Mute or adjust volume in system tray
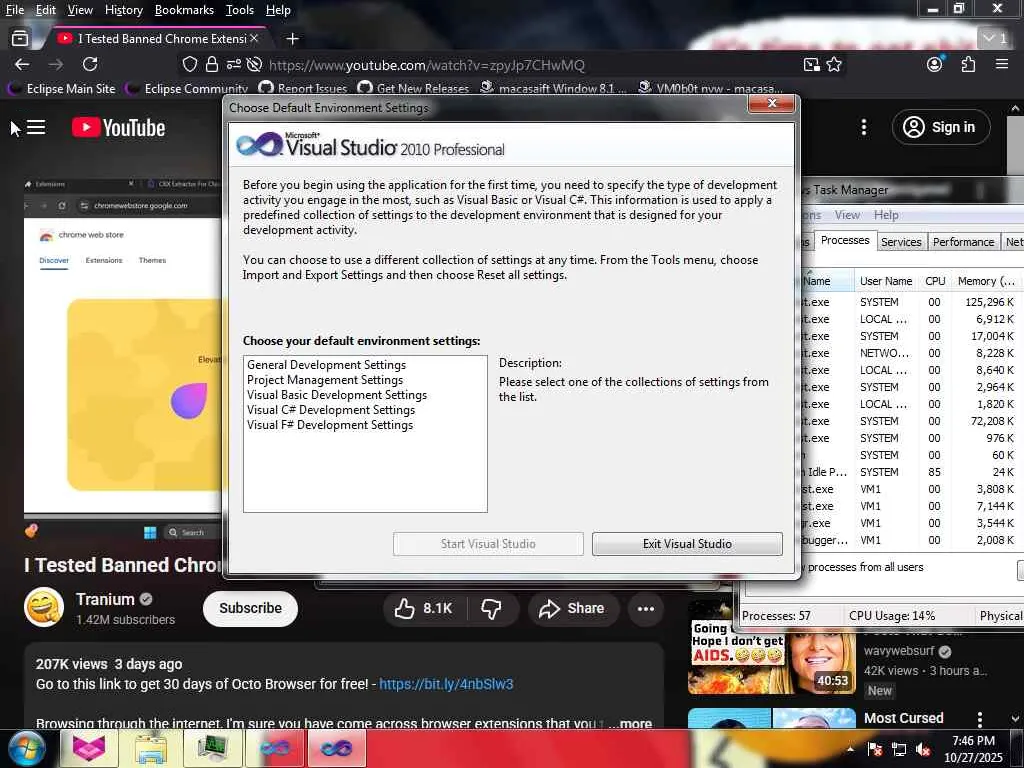 923,749
